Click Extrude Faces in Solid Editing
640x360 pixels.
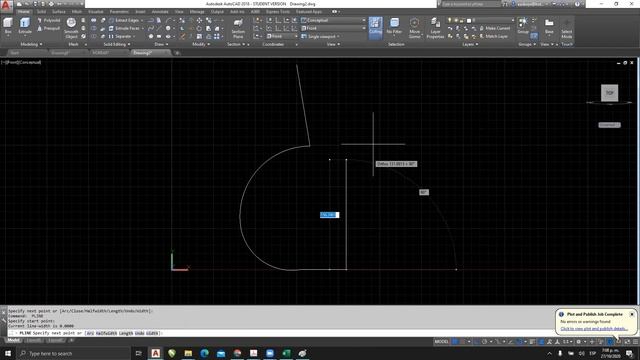(126, 28)
